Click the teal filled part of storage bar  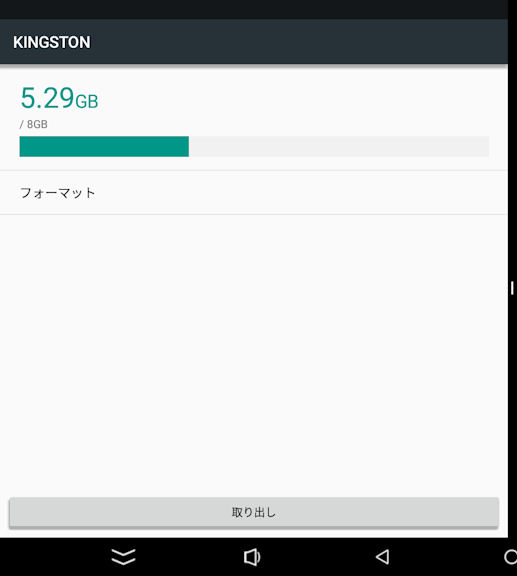104,146
